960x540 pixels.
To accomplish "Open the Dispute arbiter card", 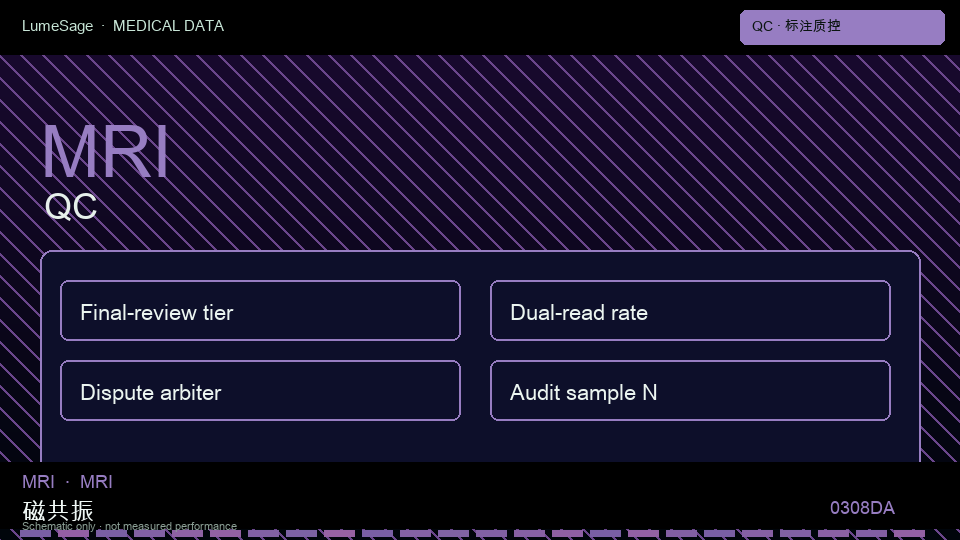I will [260, 391].
